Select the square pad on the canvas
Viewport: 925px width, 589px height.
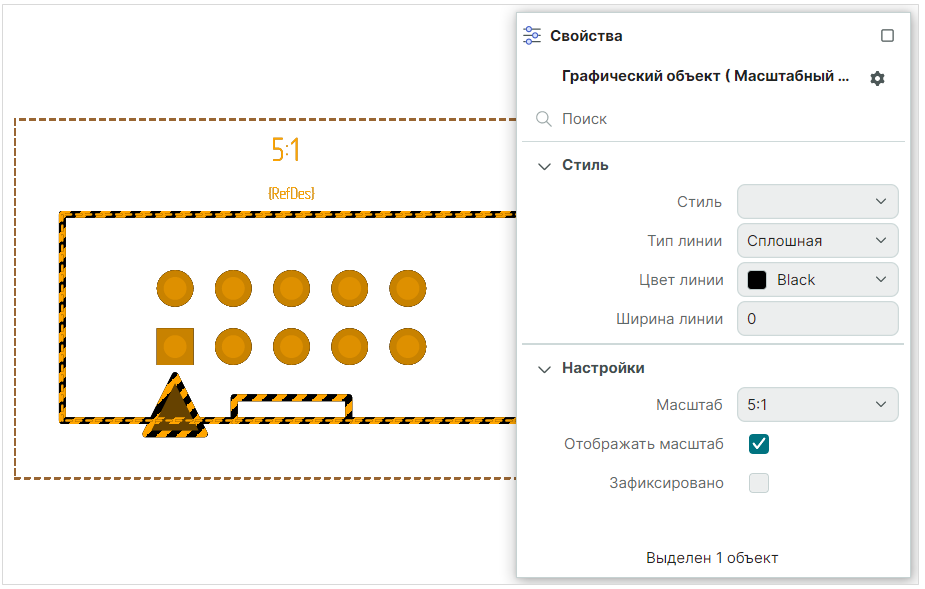175,347
